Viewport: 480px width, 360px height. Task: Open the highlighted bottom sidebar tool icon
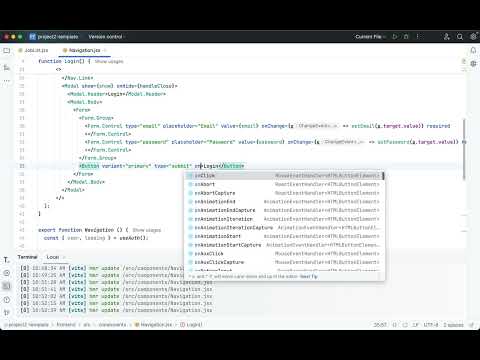(x=7, y=286)
